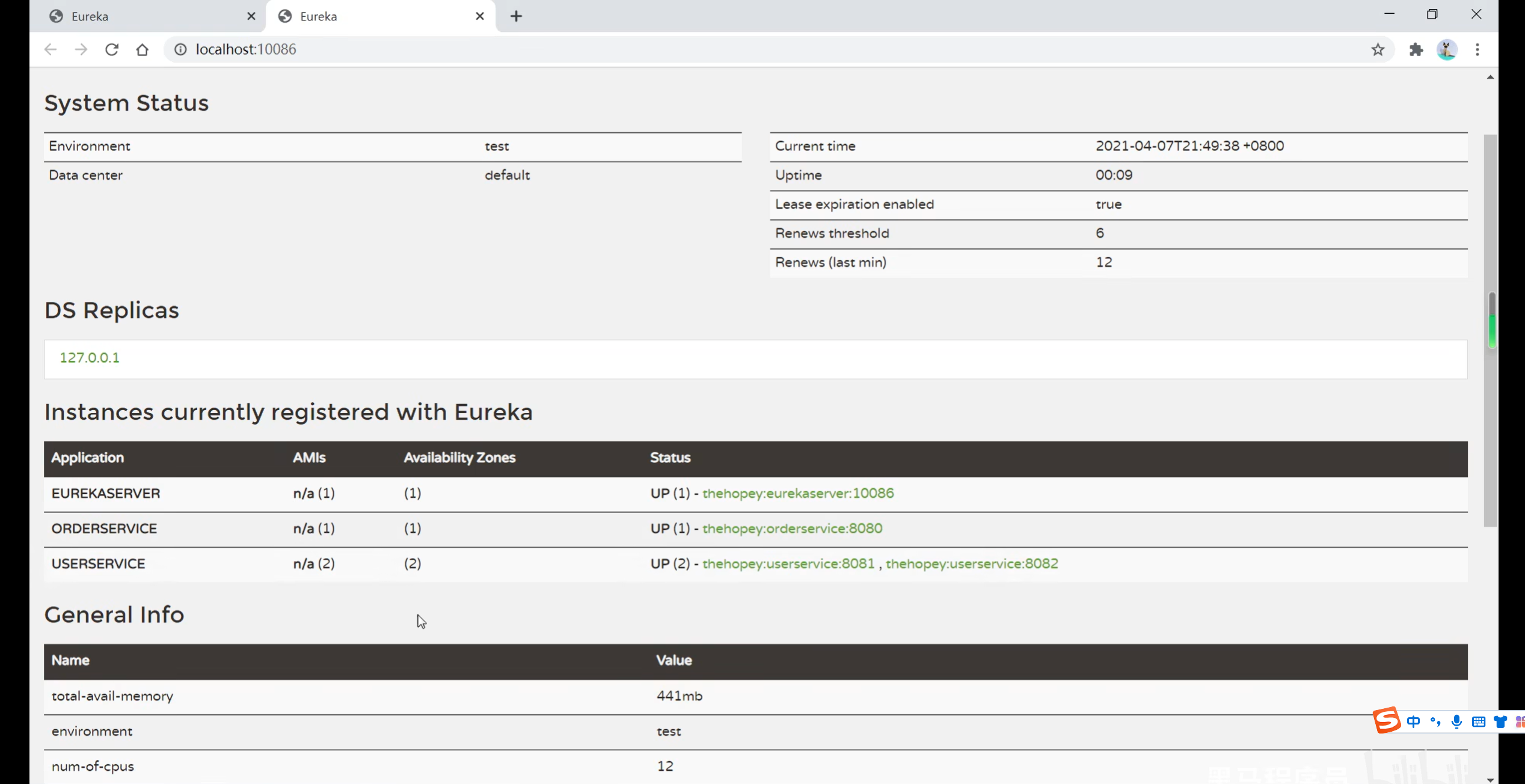Open thehopey:userservice:8082 instance link
The height and width of the screenshot is (784, 1525).
[x=971, y=563]
